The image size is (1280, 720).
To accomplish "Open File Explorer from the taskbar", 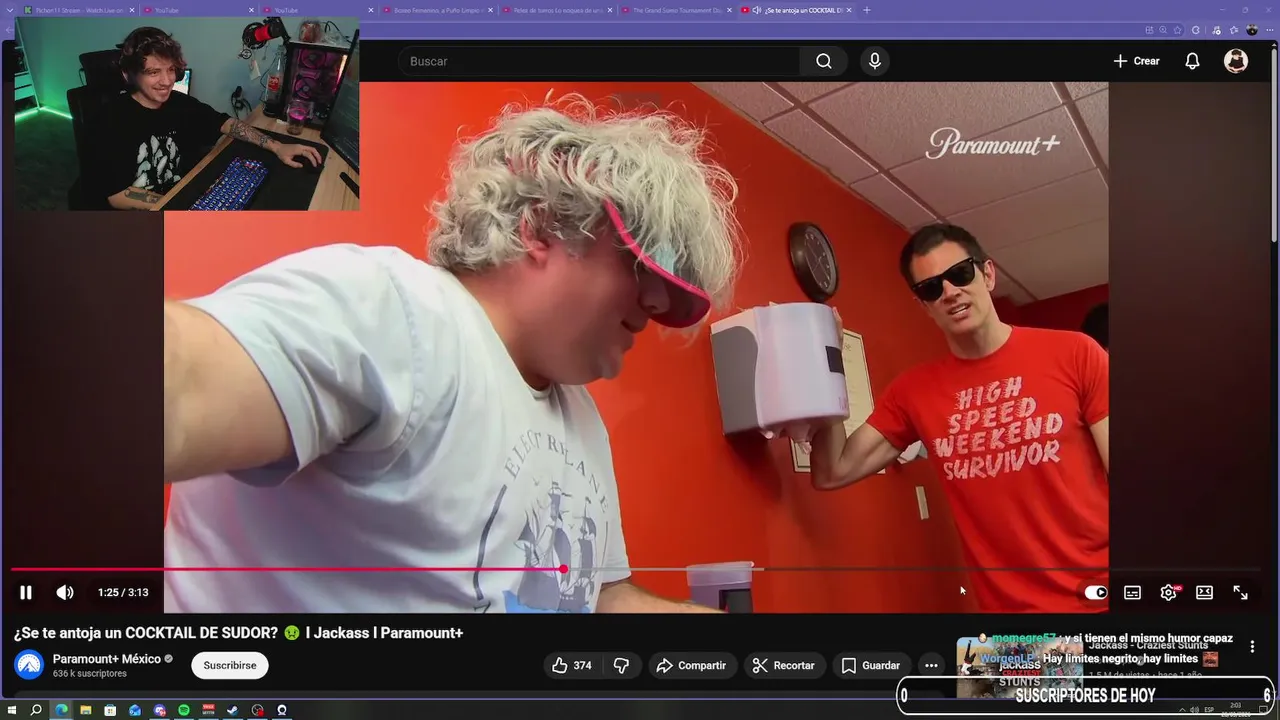I will click(86, 710).
